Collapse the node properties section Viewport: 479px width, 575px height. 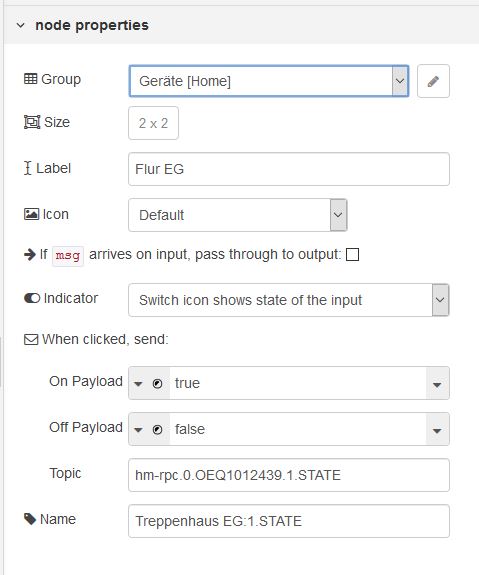(x=21, y=25)
